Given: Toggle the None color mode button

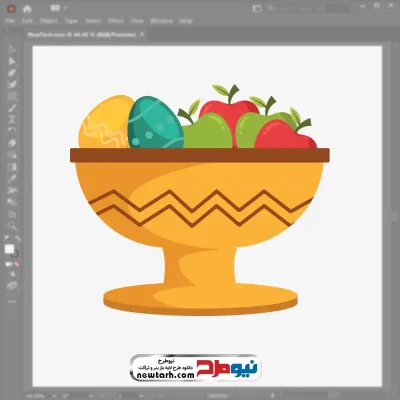Looking at the screenshot, I should tap(16, 264).
